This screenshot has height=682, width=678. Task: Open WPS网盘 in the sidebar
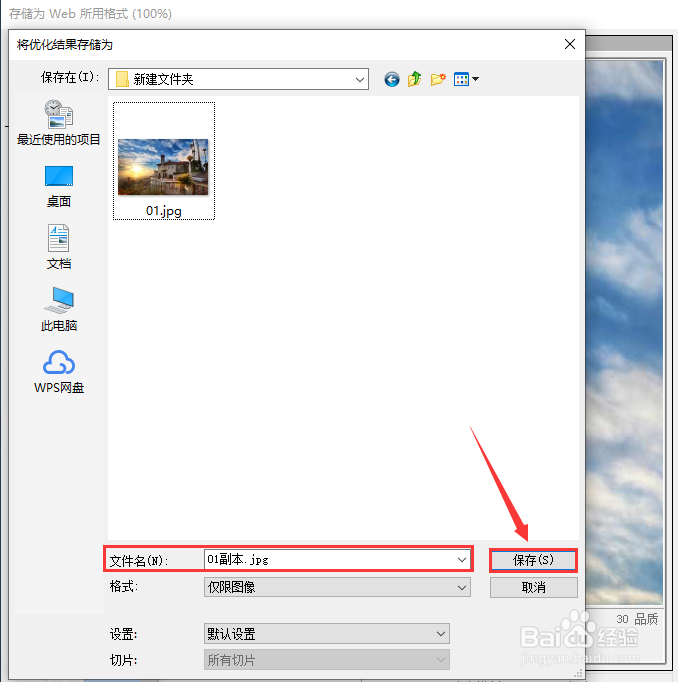pos(59,372)
